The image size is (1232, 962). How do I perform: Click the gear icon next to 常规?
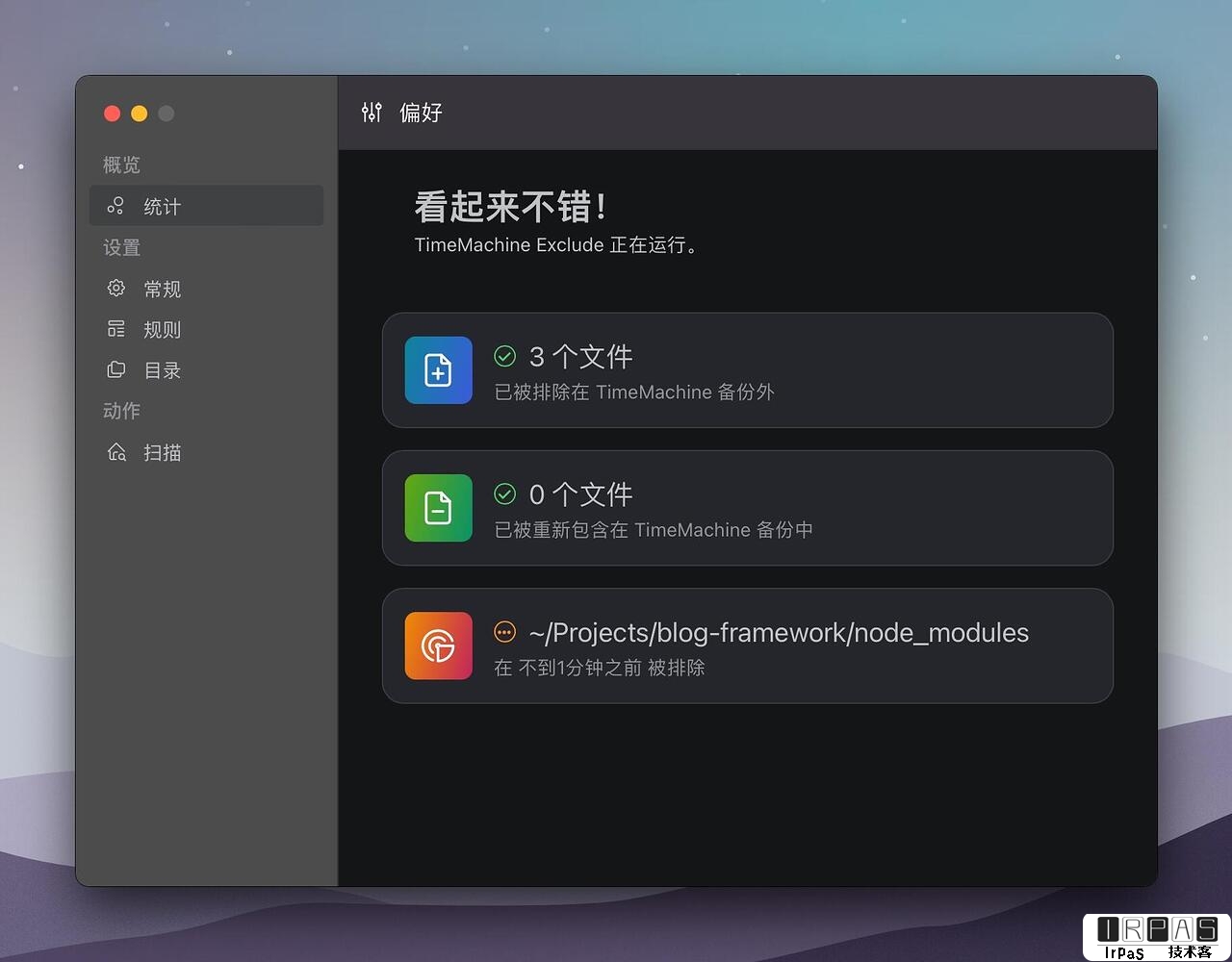click(116, 288)
